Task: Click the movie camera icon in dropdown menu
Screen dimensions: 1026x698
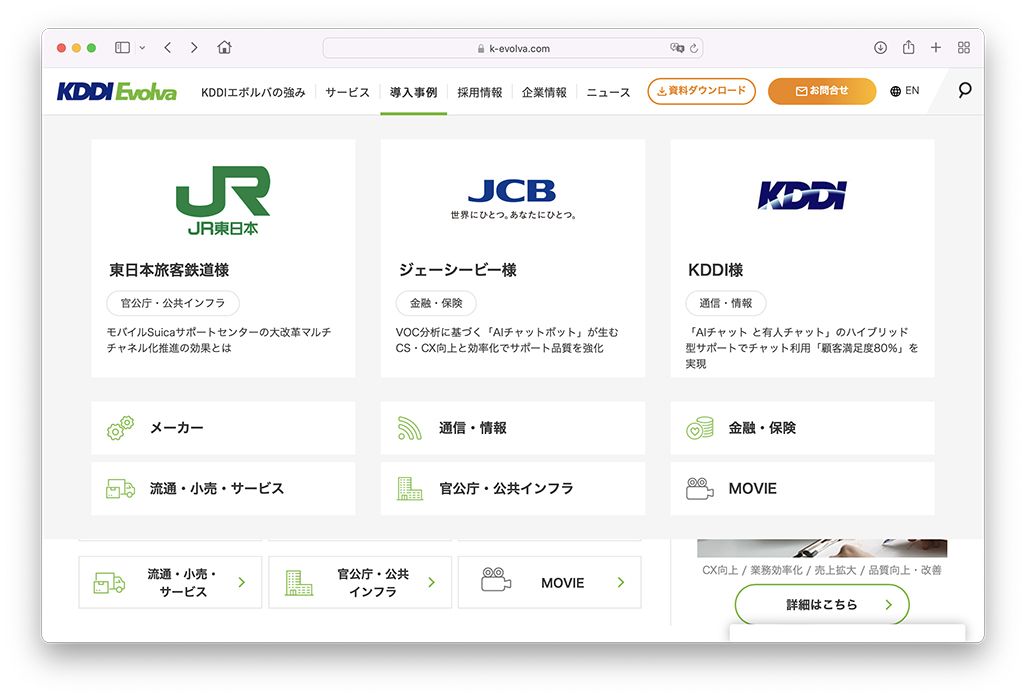Action: pos(699,489)
